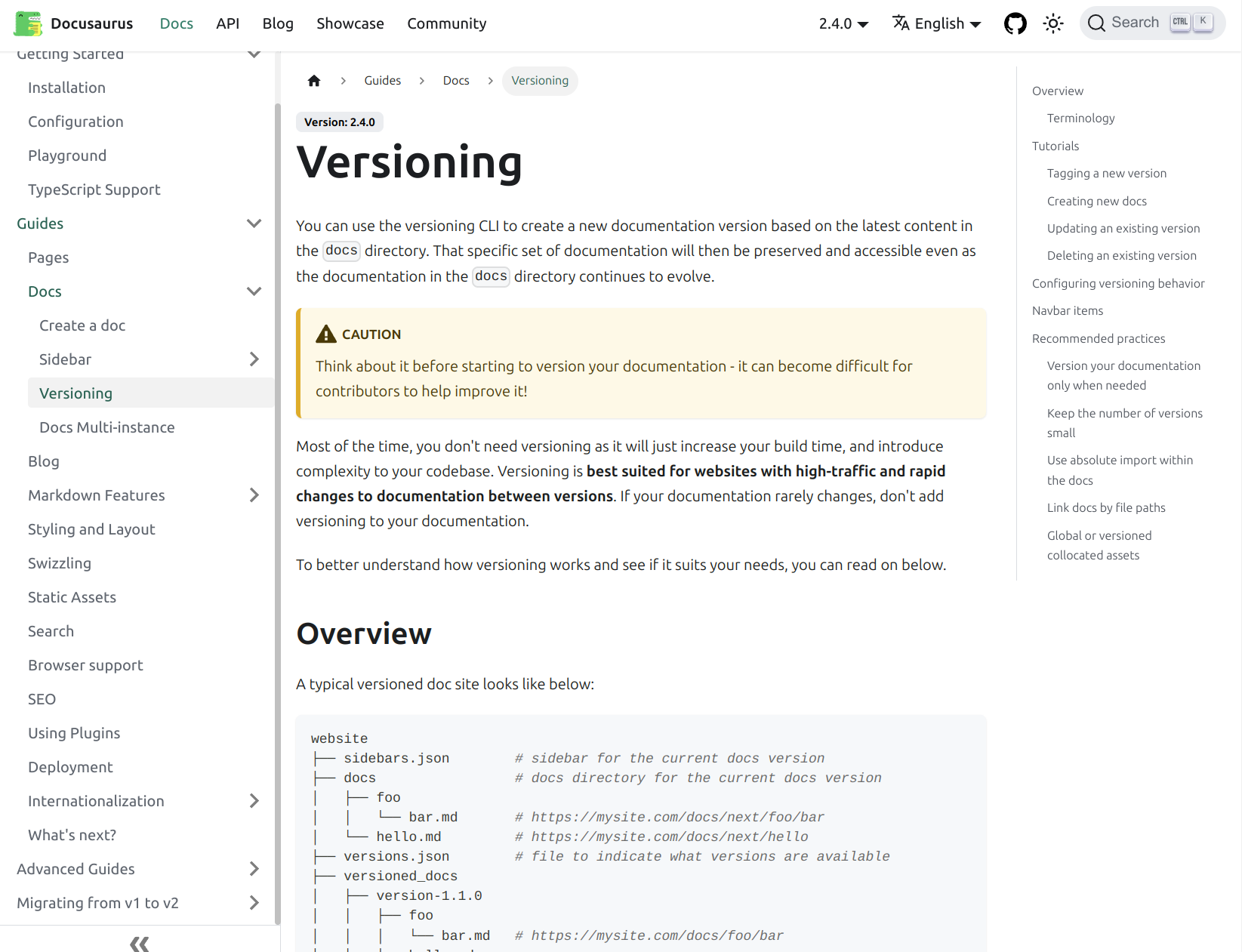The height and width of the screenshot is (952, 1242).
Task: Click the home breadcrumb icon
Action: tap(314, 81)
